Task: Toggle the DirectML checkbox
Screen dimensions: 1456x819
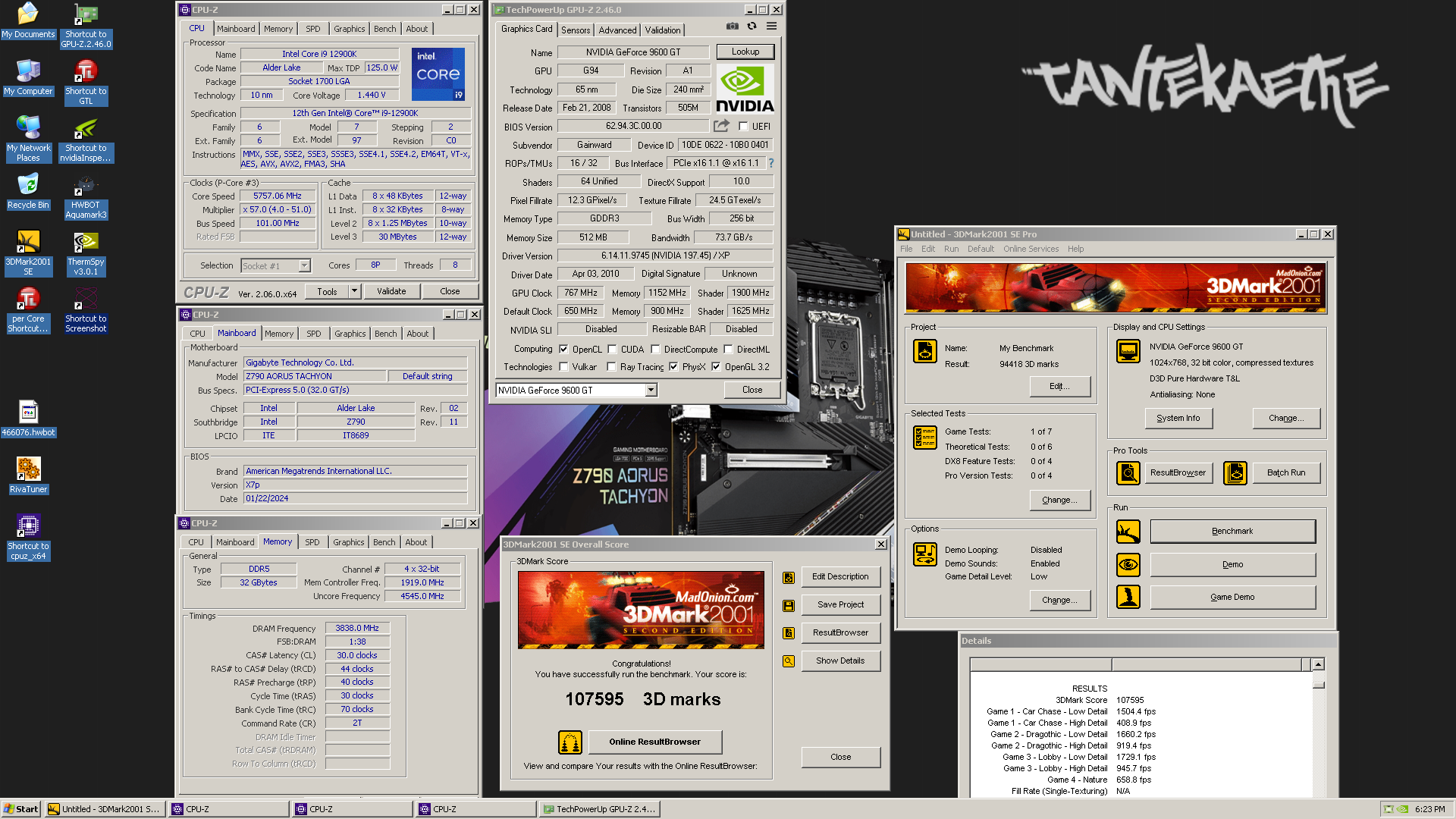Action: 728,350
